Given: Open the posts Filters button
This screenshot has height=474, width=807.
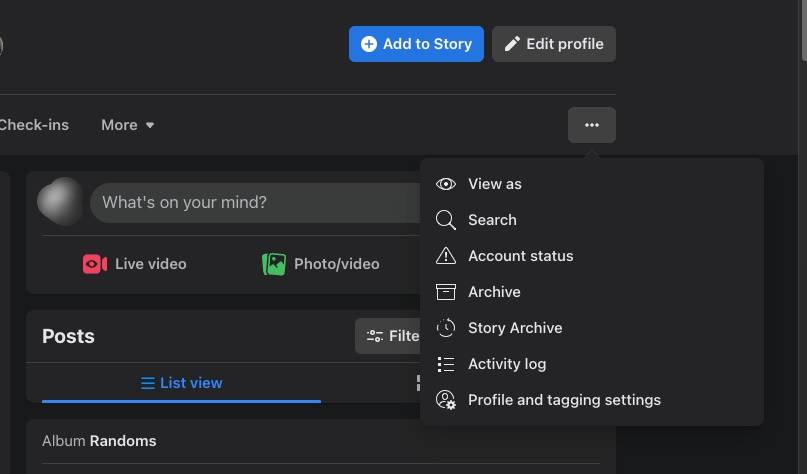Looking at the screenshot, I should coord(388,336).
